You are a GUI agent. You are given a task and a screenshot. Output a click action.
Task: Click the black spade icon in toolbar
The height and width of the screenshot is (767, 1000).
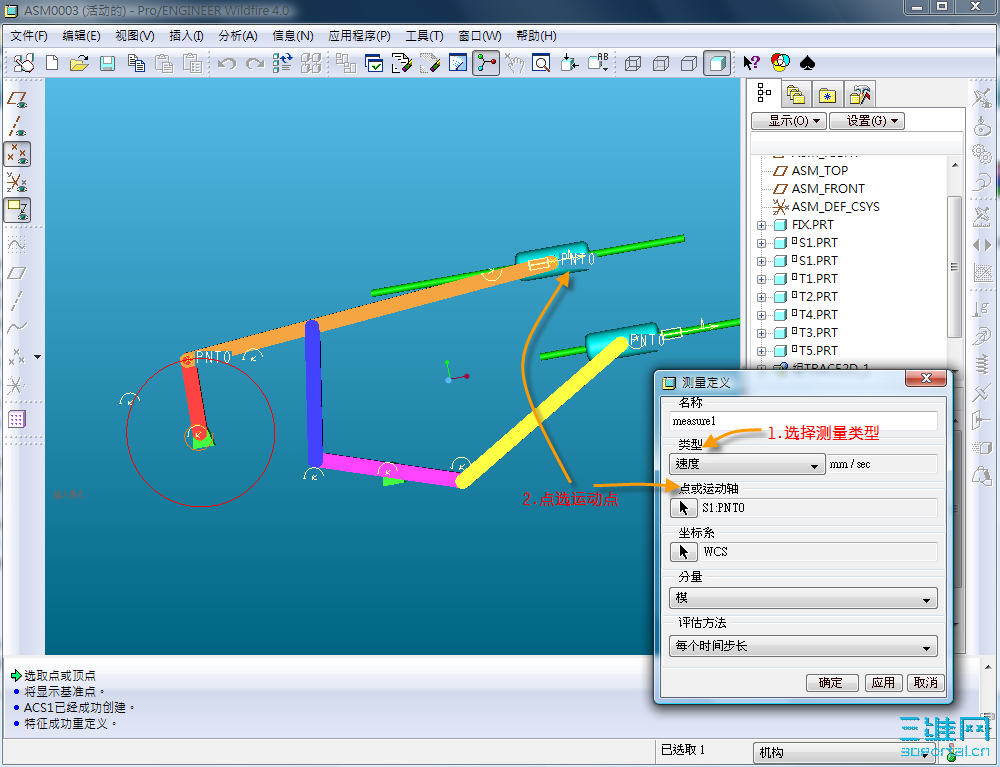pos(807,62)
